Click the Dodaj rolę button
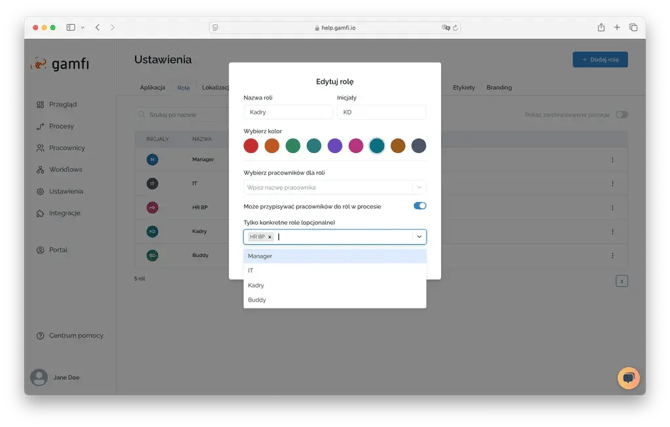 600,60
